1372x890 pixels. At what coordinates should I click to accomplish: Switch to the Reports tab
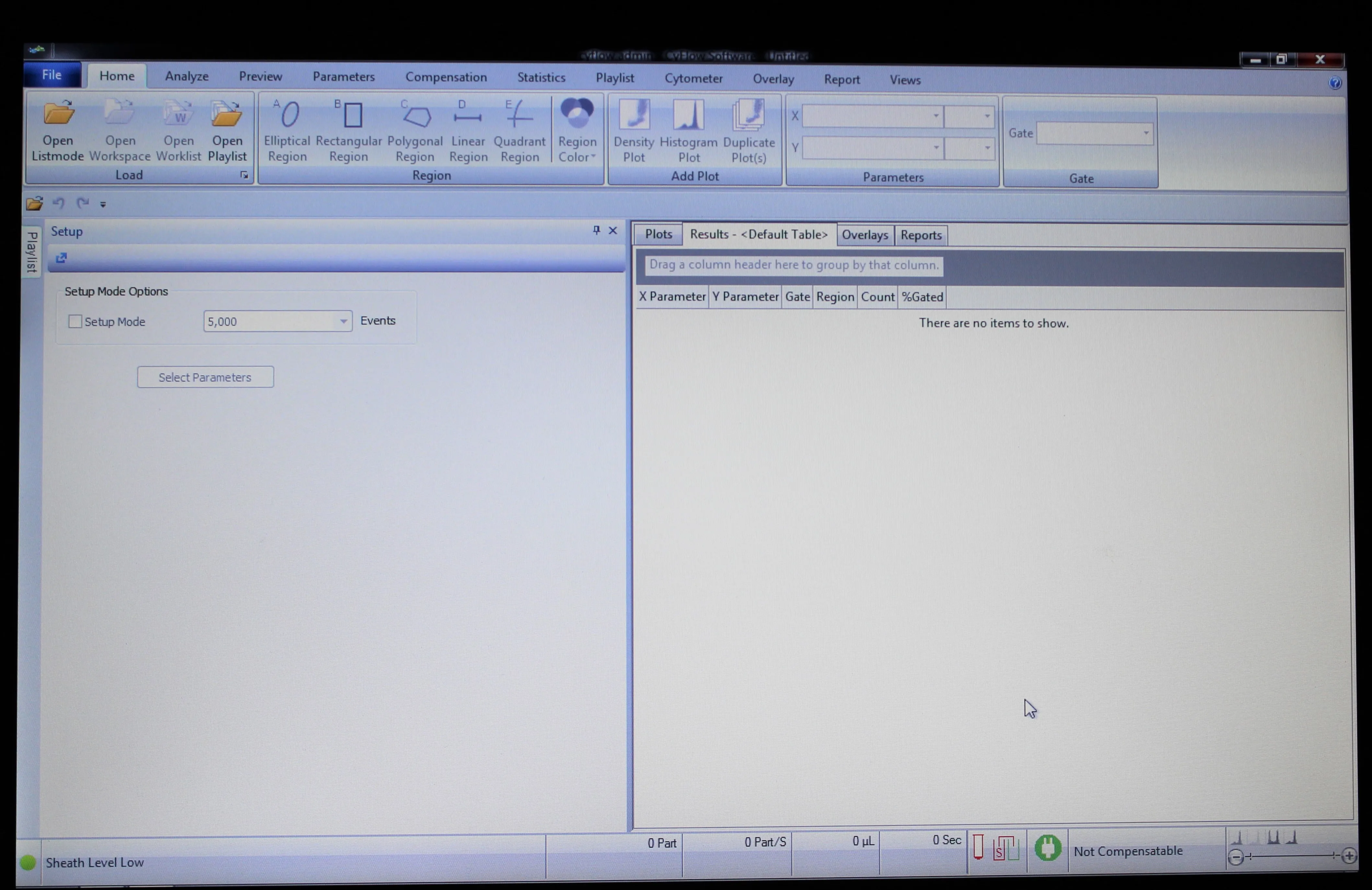[x=921, y=235]
